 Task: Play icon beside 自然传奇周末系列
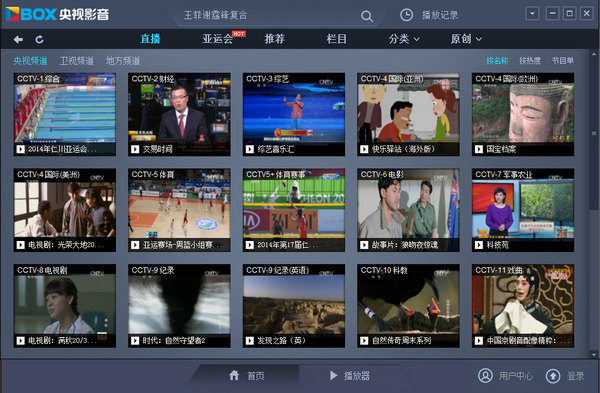(x=364, y=341)
